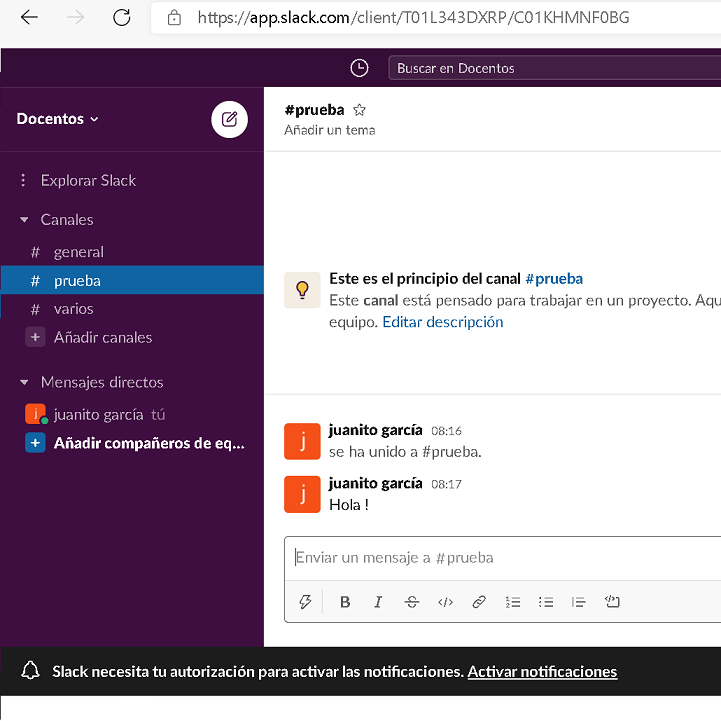
Task: Collapse the Canales section arrow
Action: pyautogui.click(x=24, y=220)
